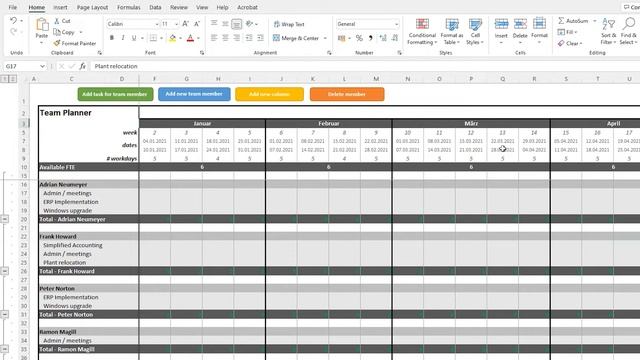Switch to the Insert tab
Image resolution: width=640 pixels, height=360 pixels.
pos(60,7)
